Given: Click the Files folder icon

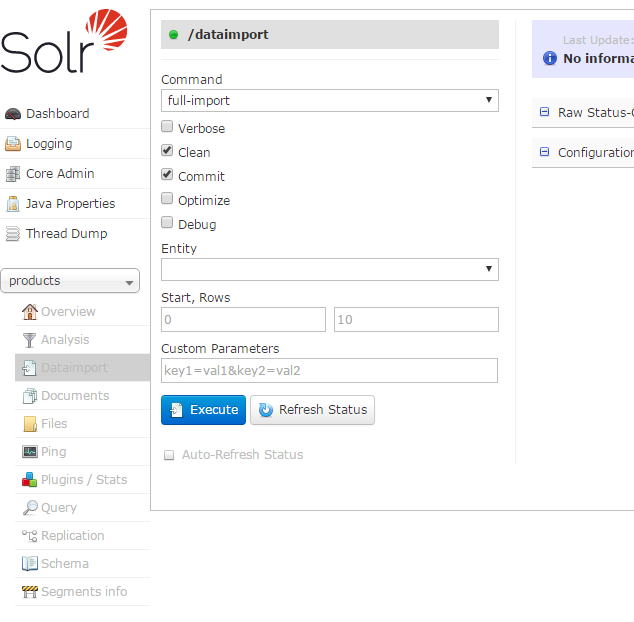Looking at the screenshot, I should click(30, 424).
